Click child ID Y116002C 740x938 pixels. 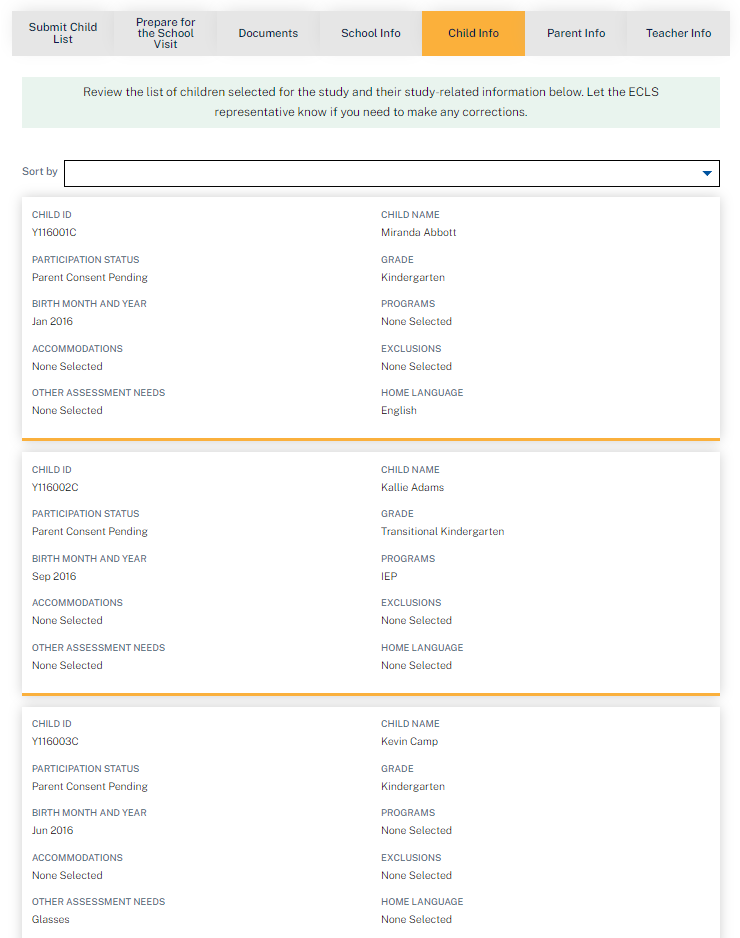[x=54, y=488]
